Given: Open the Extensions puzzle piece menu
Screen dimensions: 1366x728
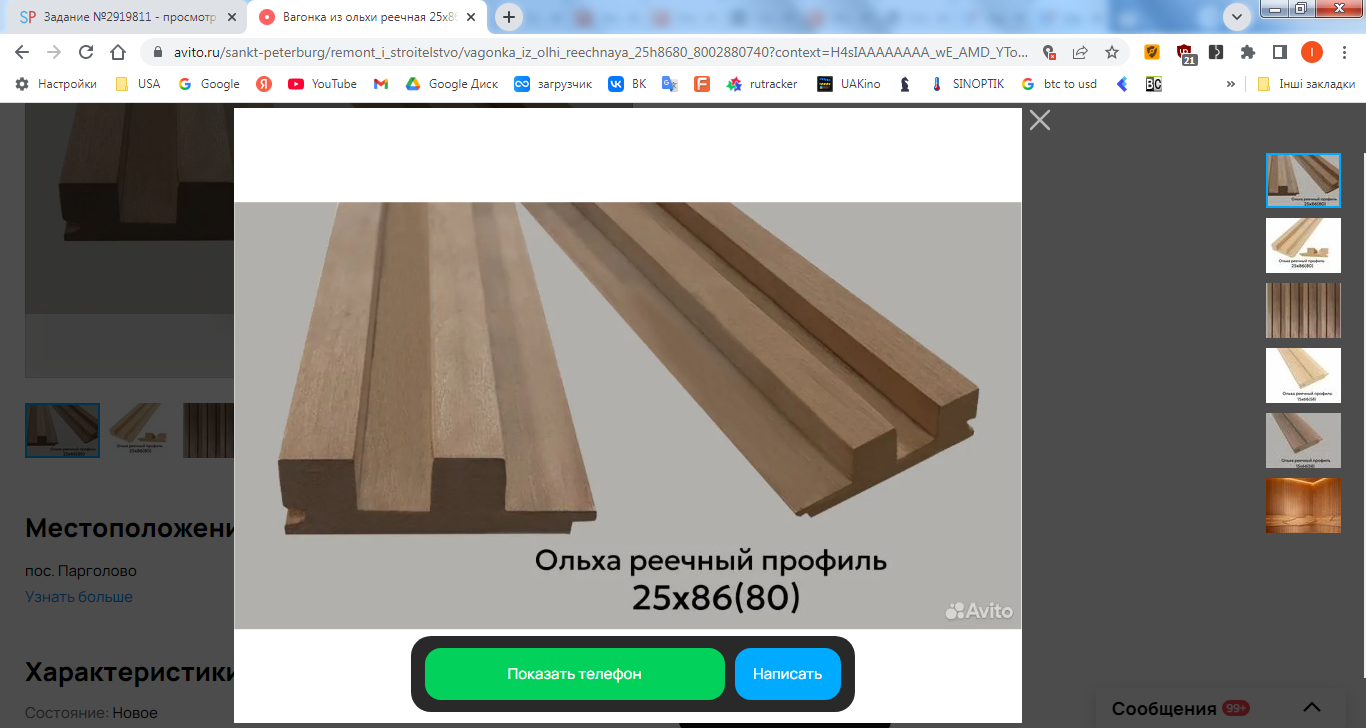Looking at the screenshot, I should click(x=1248, y=52).
